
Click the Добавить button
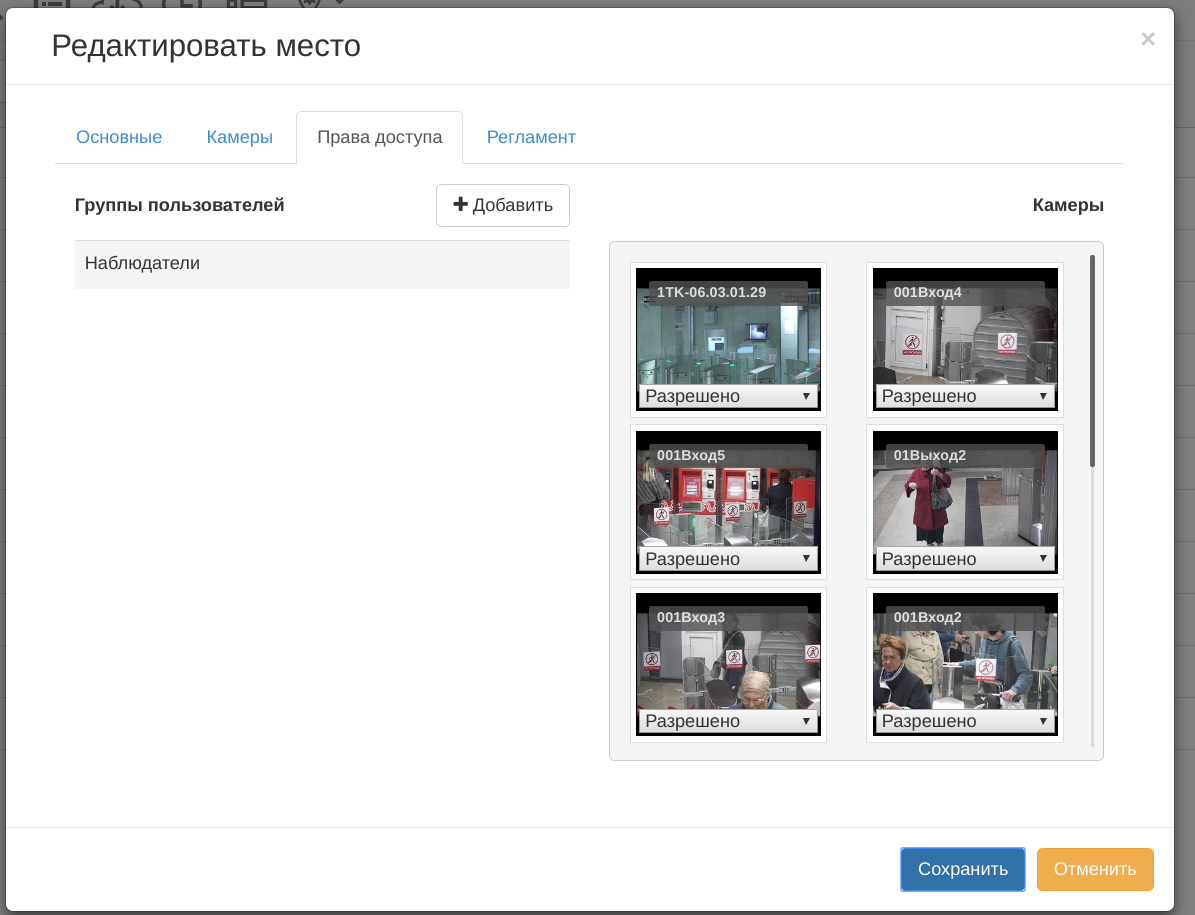tap(503, 205)
